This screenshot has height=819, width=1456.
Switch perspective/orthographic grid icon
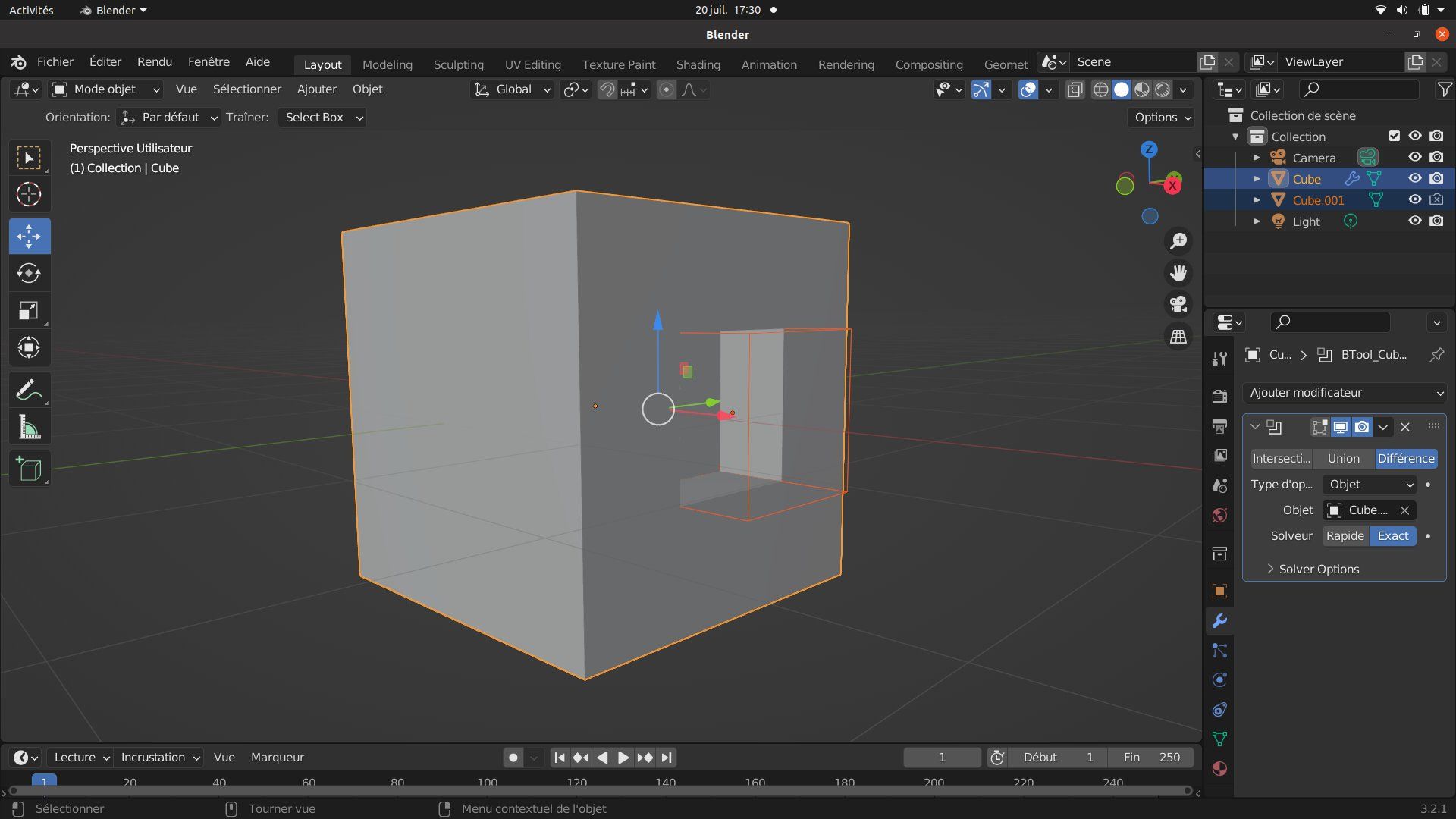tap(1178, 337)
